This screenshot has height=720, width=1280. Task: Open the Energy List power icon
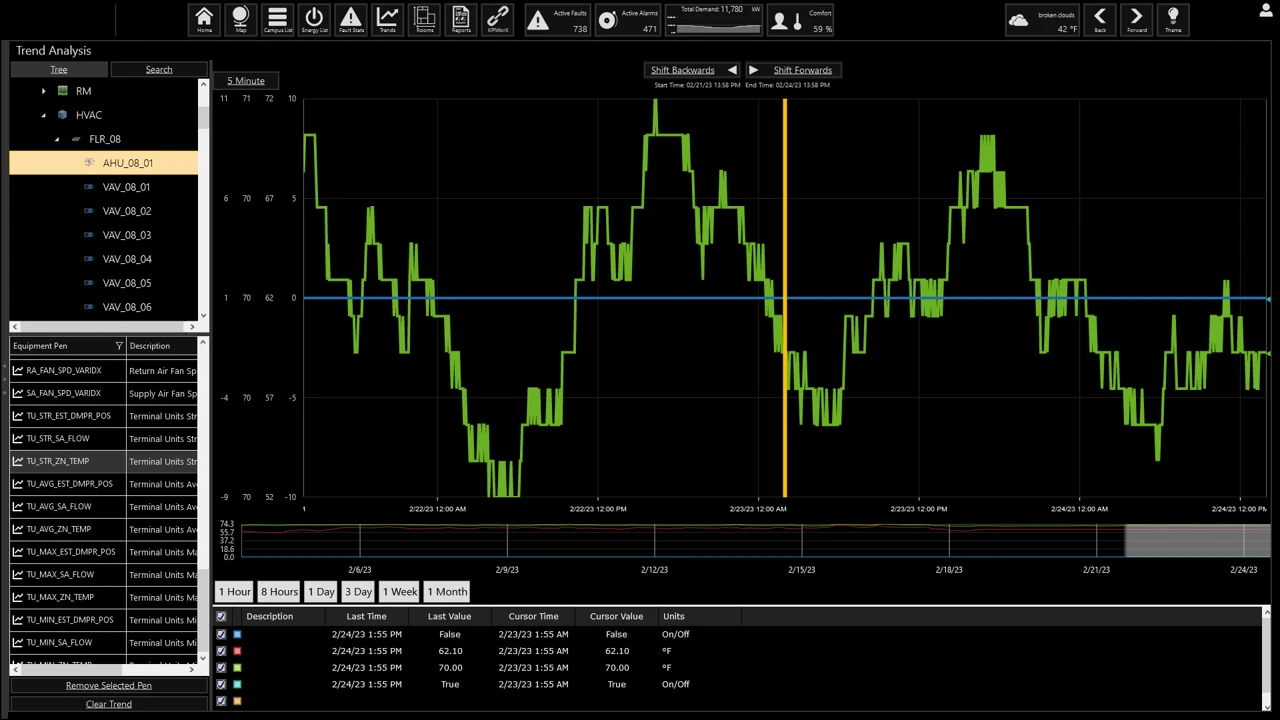tap(314, 19)
